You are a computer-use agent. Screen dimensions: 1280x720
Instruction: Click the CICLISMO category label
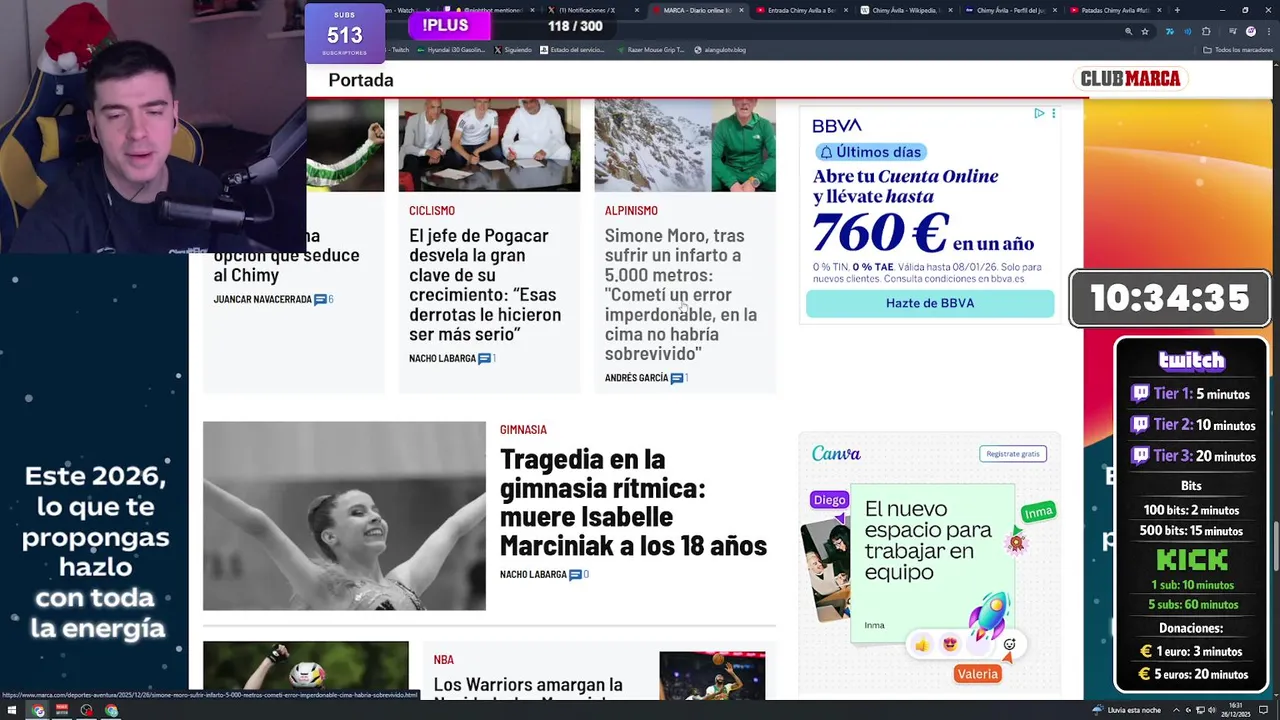tap(432, 211)
